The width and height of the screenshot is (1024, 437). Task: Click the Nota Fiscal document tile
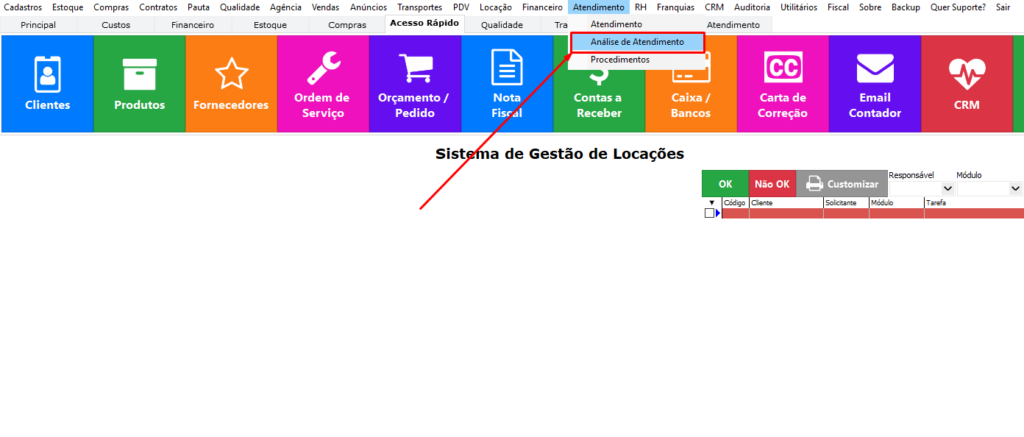[506, 84]
